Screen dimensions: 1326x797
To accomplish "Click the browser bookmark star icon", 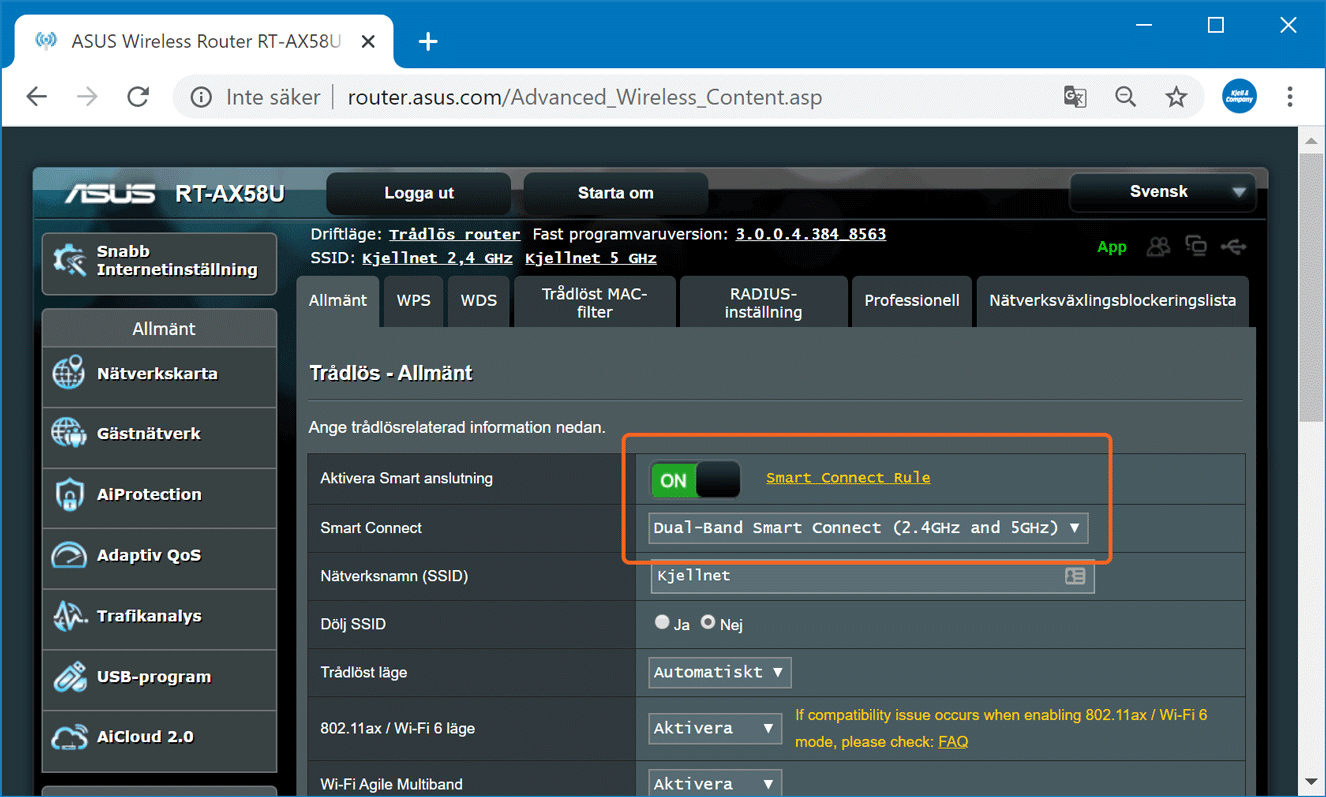I will pyautogui.click(x=1176, y=97).
